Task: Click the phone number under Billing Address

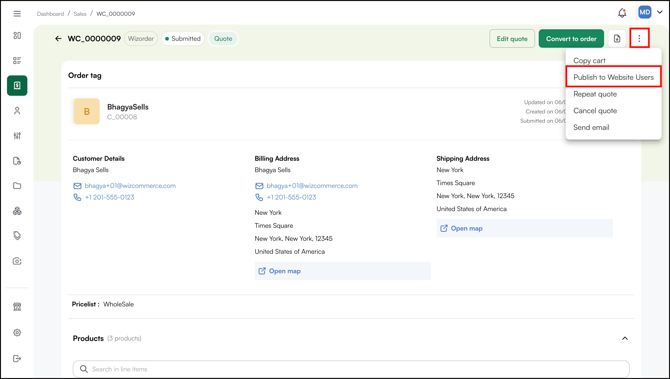Action: [291, 197]
